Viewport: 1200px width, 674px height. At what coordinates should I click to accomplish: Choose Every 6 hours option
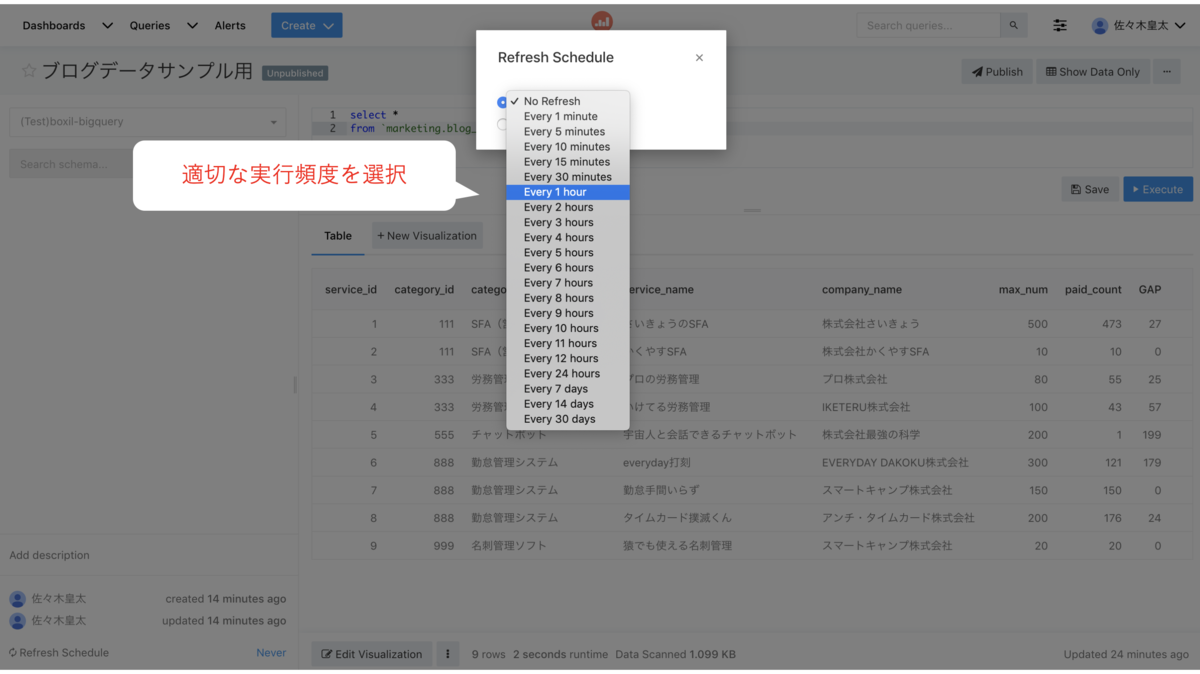point(568,267)
